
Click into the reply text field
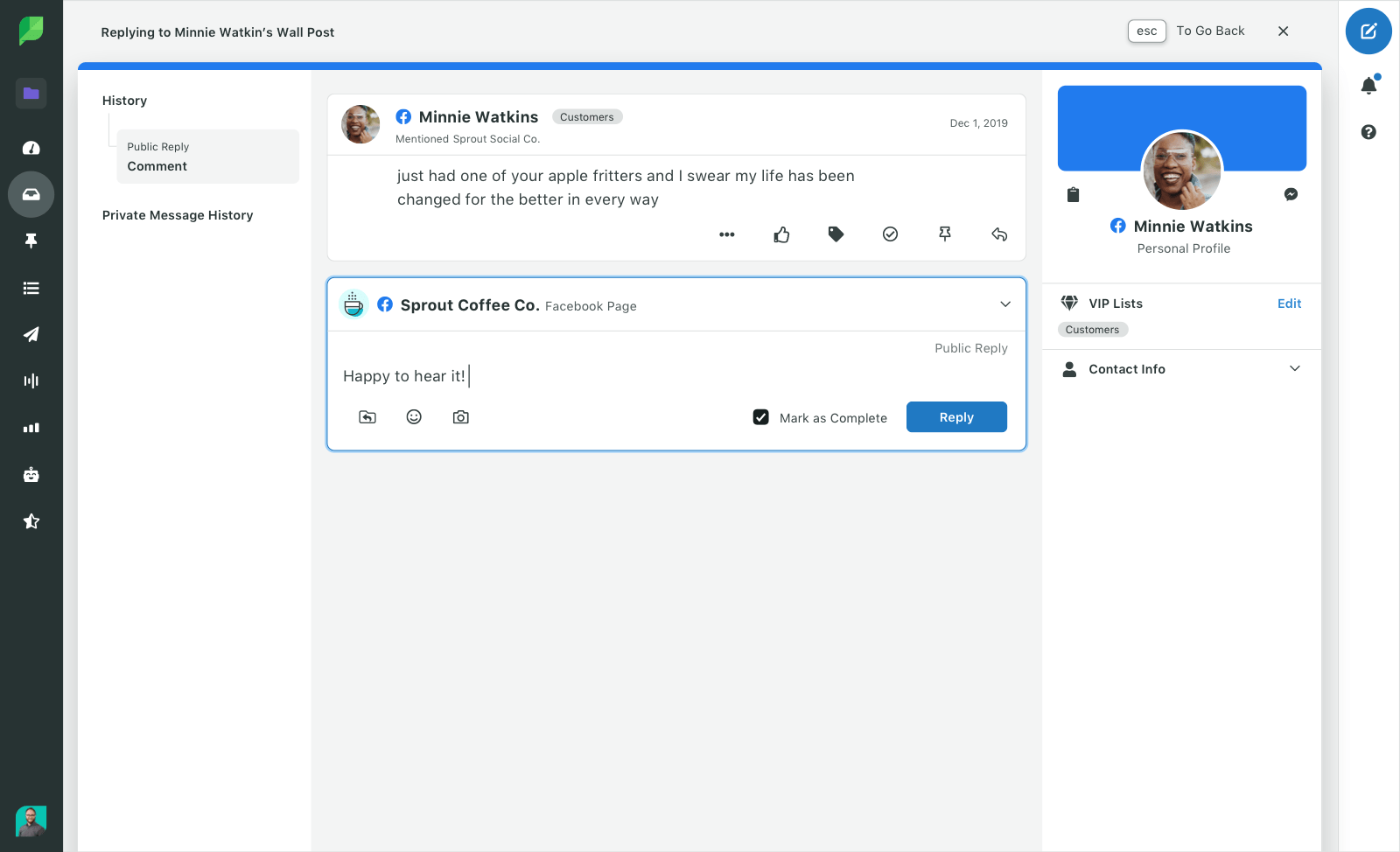(674, 376)
